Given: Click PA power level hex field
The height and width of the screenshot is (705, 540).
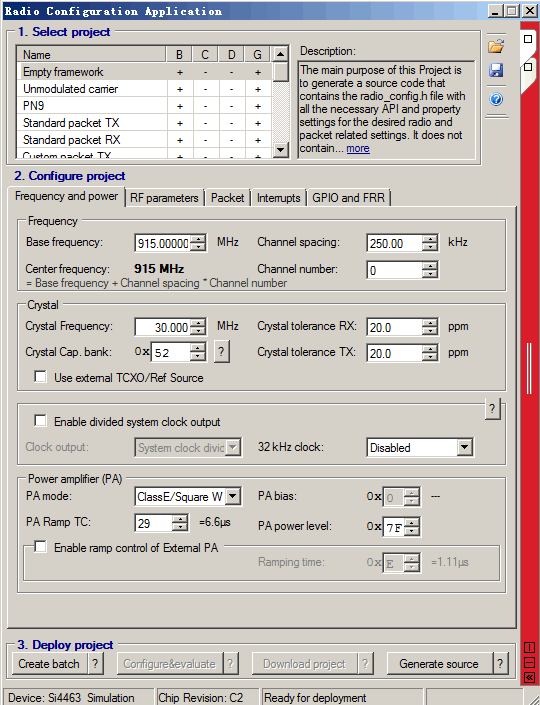Looking at the screenshot, I should (x=394, y=527).
